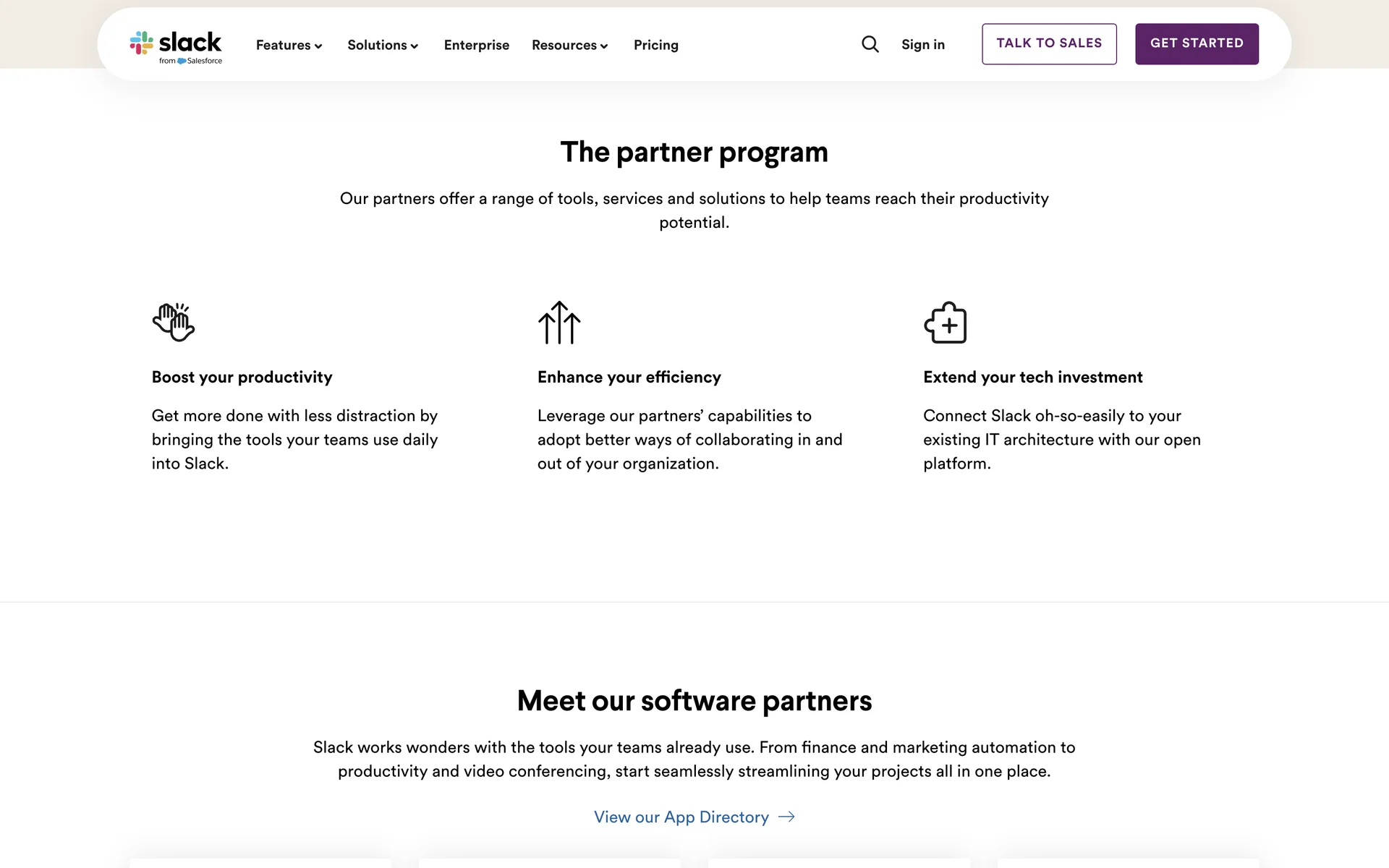Click the Boost your productivity heading

click(242, 377)
